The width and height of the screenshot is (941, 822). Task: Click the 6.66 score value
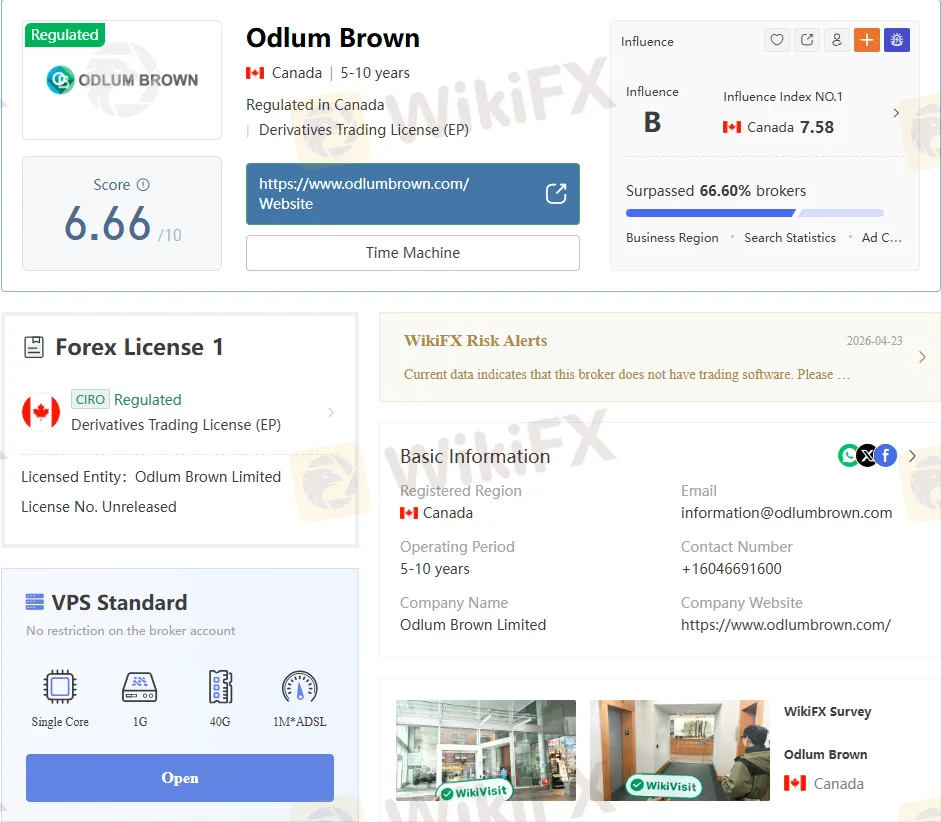tap(107, 223)
